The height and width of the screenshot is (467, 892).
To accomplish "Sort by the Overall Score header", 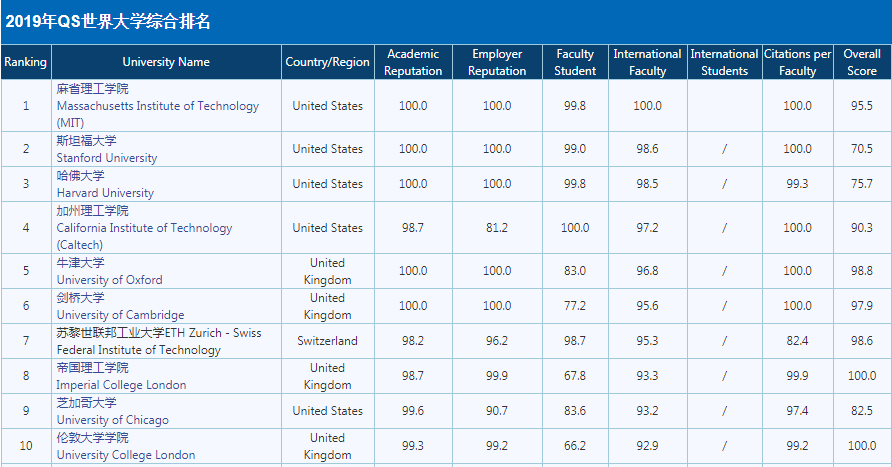I will [861, 62].
